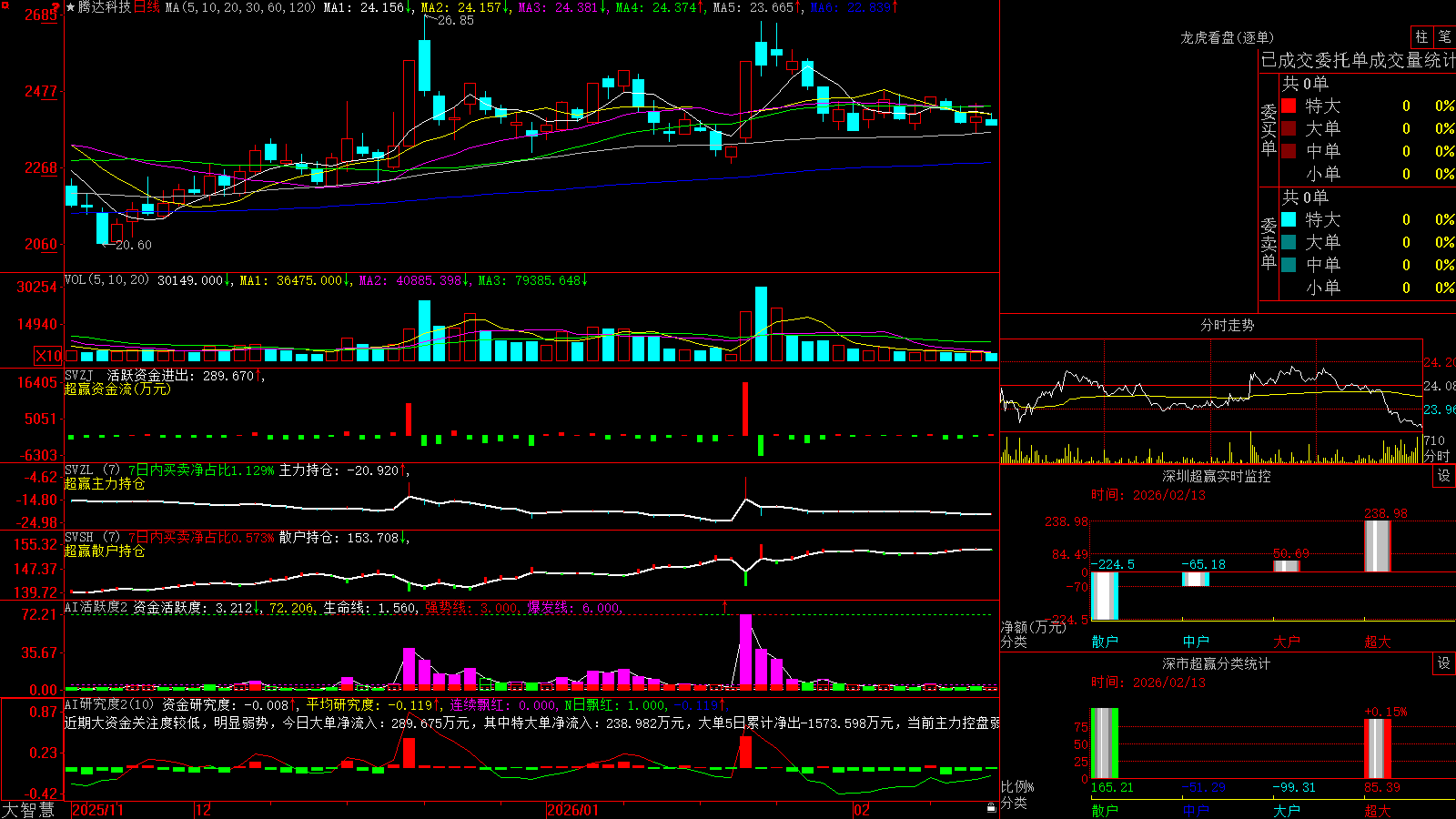The height and width of the screenshot is (819, 1456).
Task: Switch to 笔 tick display mode
Action: pyautogui.click(x=1444, y=36)
